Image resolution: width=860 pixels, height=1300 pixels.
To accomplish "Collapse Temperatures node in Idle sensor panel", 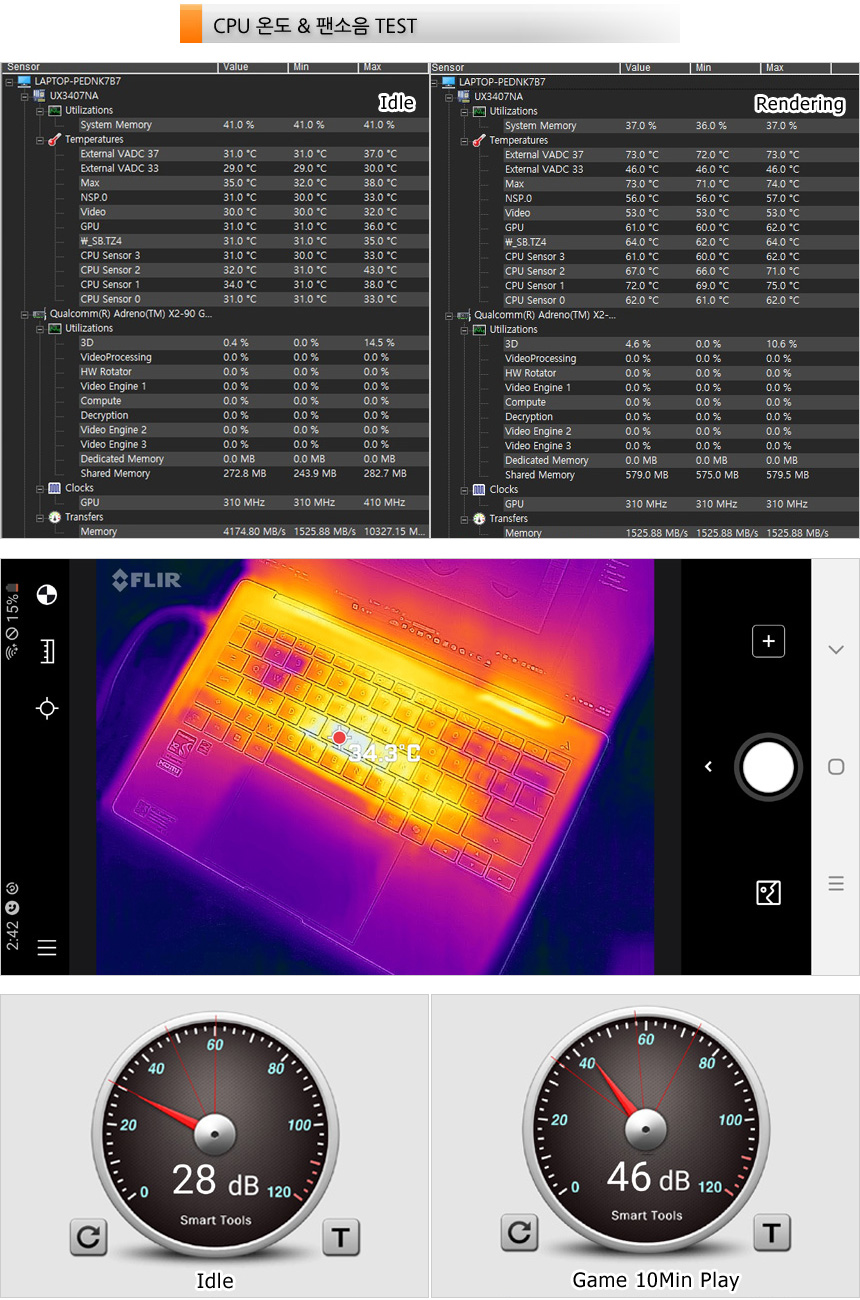I will [x=40, y=140].
